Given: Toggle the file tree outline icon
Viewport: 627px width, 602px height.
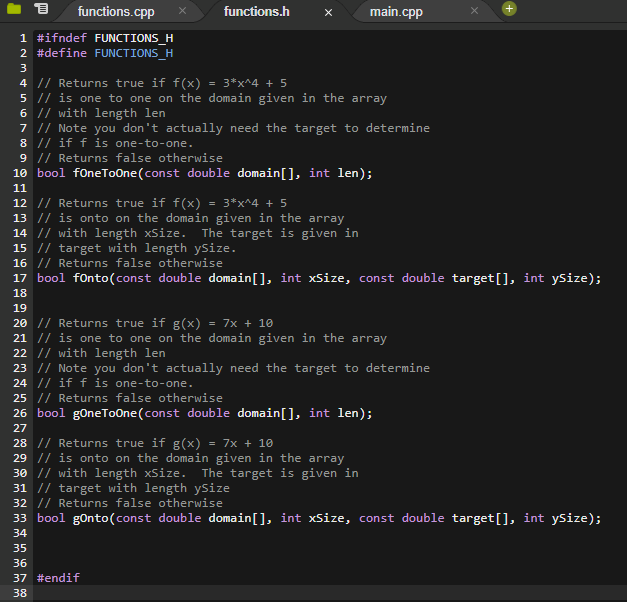Looking at the screenshot, I should (x=41, y=8).
